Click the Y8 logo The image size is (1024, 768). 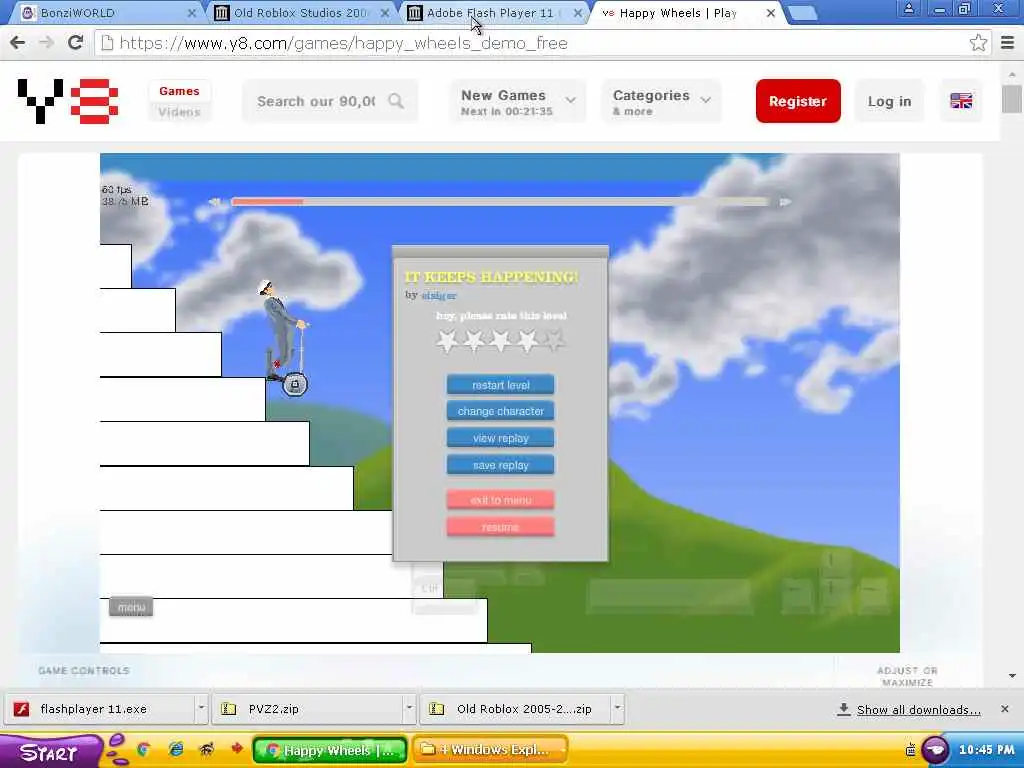click(x=68, y=101)
